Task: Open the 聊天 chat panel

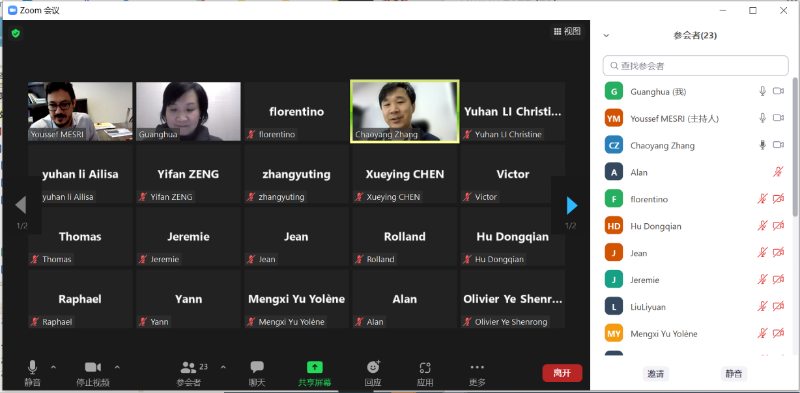Action: [x=257, y=373]
